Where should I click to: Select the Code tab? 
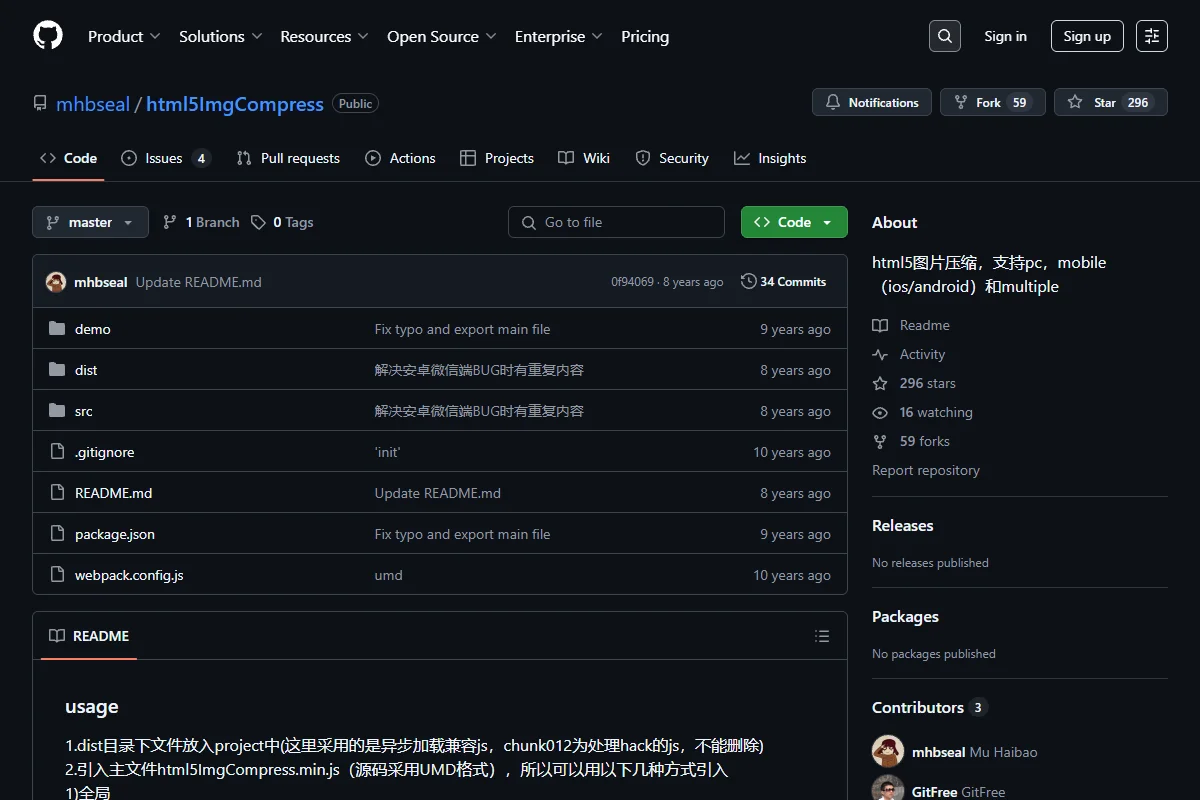68,158
